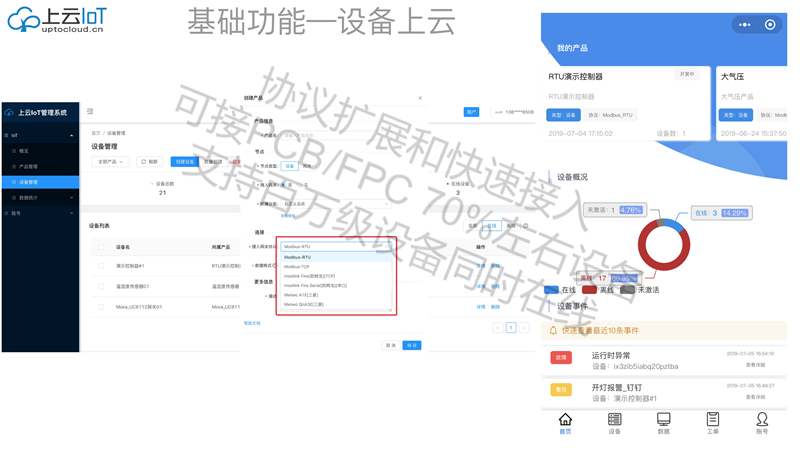This screenshot has height=450, width=800.
Task: Expand the 数据统计 sidebar menu
Action: click(x=40, y=198)
